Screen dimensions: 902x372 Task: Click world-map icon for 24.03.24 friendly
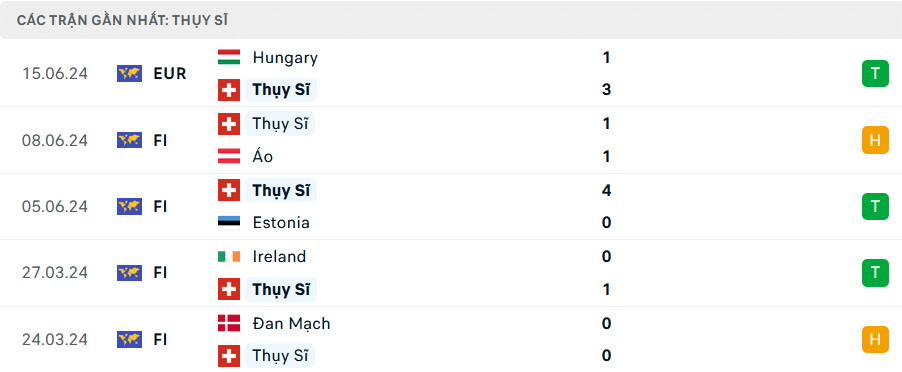pos(129,339)
